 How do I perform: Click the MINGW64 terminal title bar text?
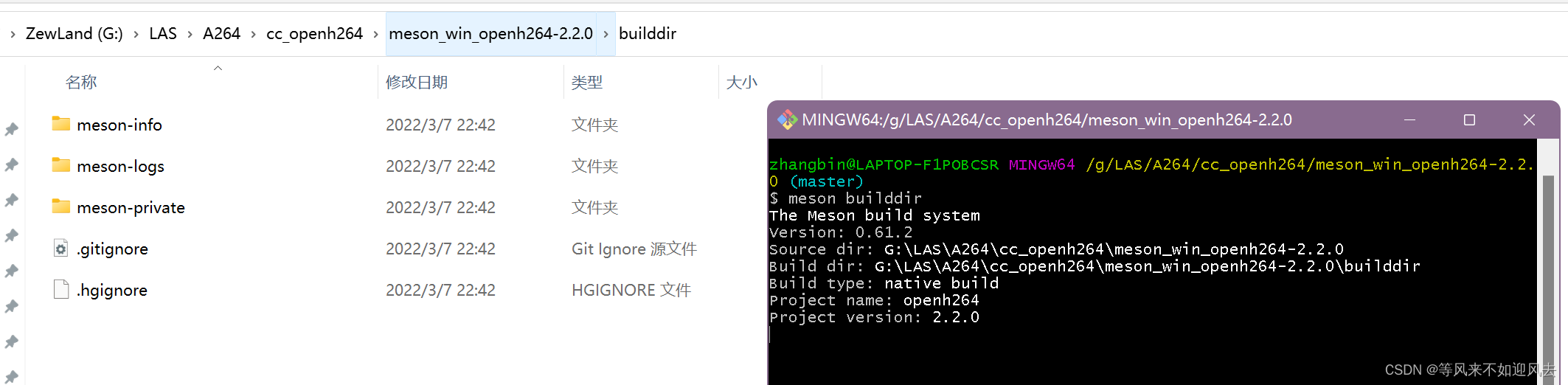tap(1047, 119)
